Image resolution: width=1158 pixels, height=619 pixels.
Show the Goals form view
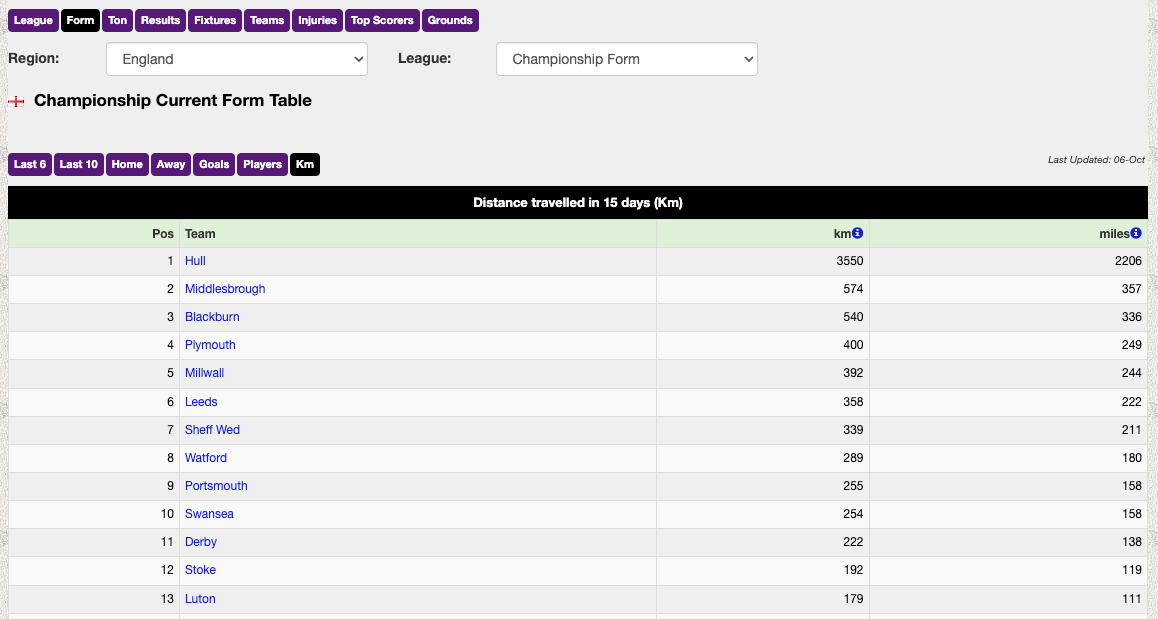214,164
